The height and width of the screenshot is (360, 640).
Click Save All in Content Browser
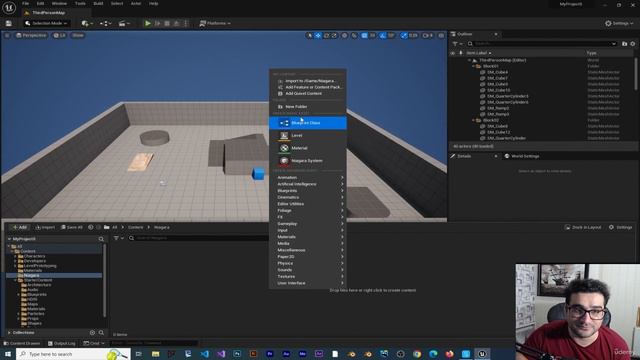click(71, 227)
